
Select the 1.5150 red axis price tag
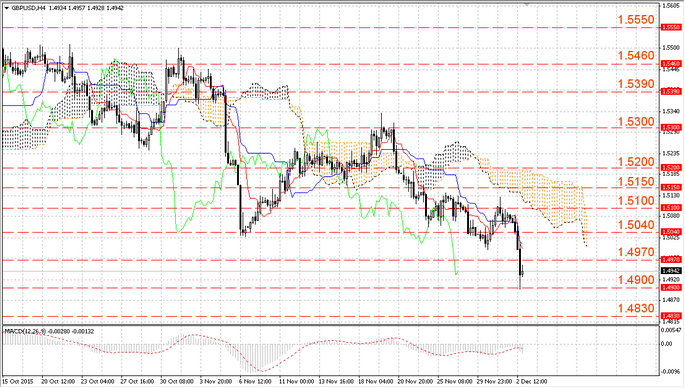[x=671, y=187]
